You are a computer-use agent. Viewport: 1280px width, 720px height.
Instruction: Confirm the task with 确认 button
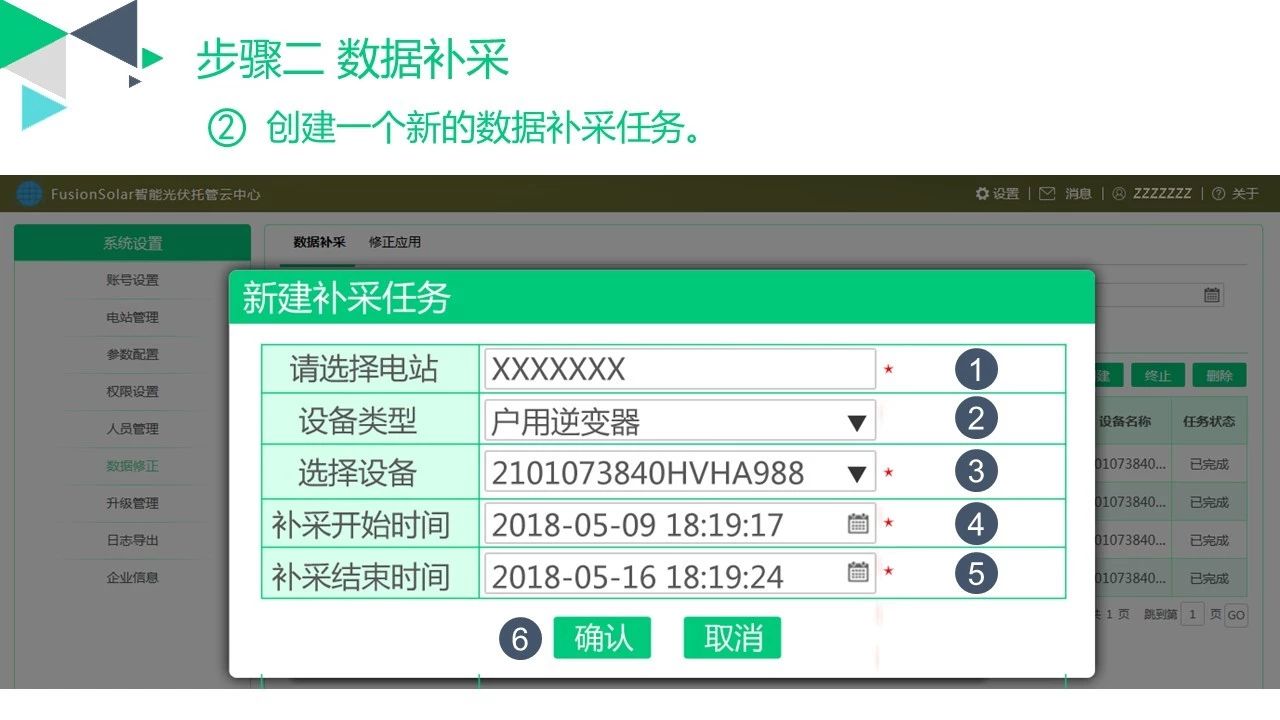(603, 638)
